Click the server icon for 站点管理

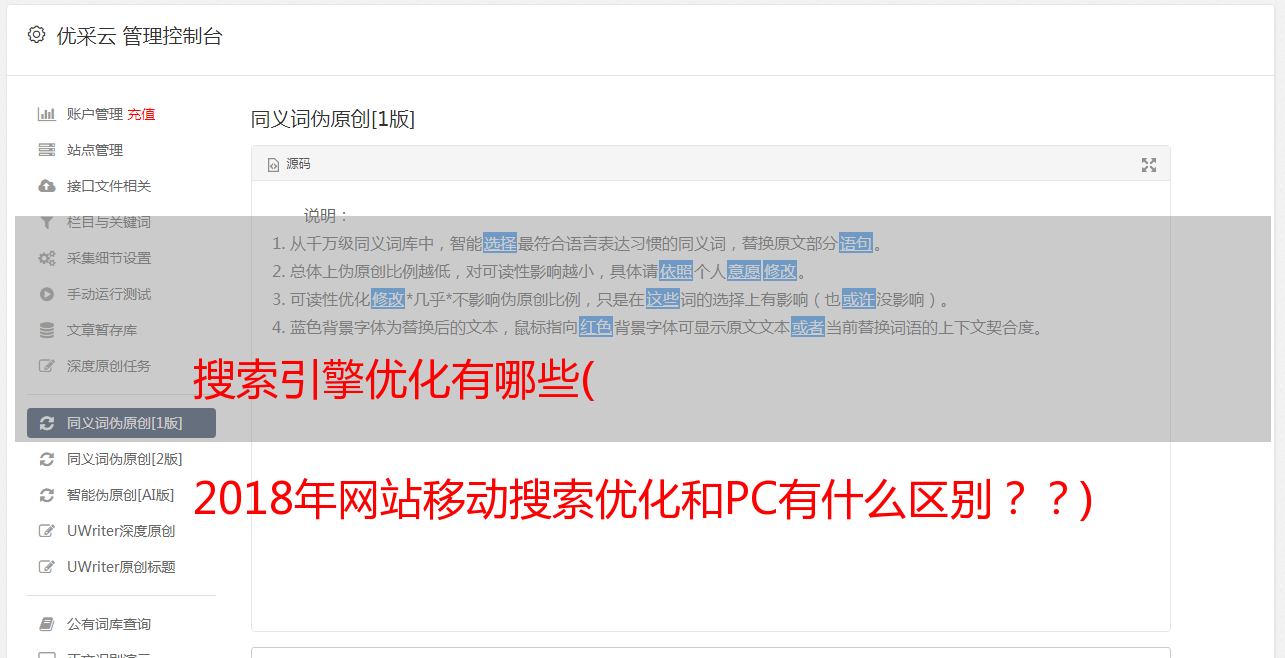coord(46,150)
